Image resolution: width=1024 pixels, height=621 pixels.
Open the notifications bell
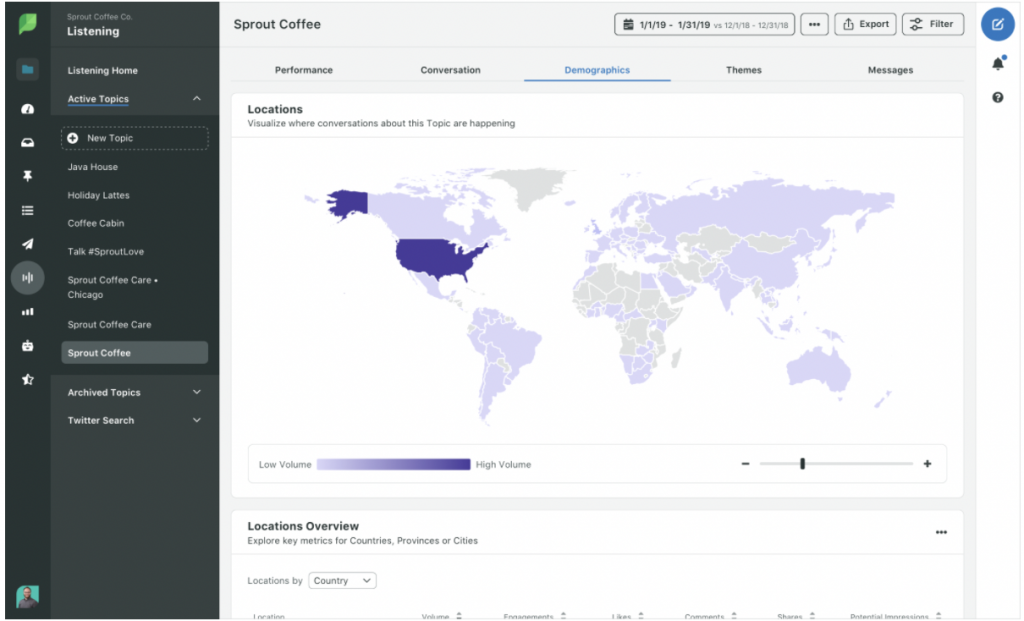pos(998,63)
